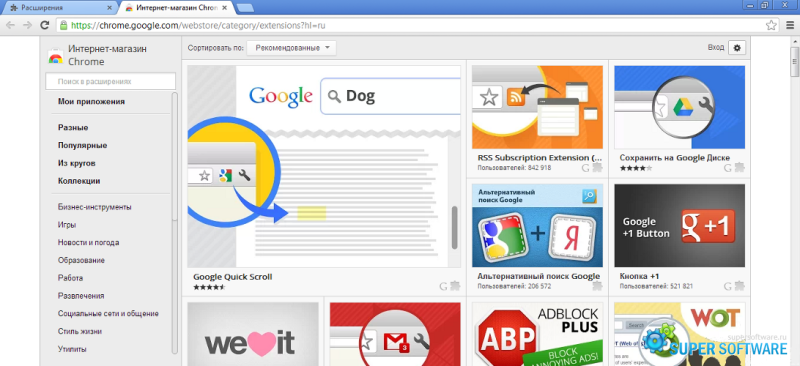
Task: Click the browser back arrow
Action: (x=11, y=25)
